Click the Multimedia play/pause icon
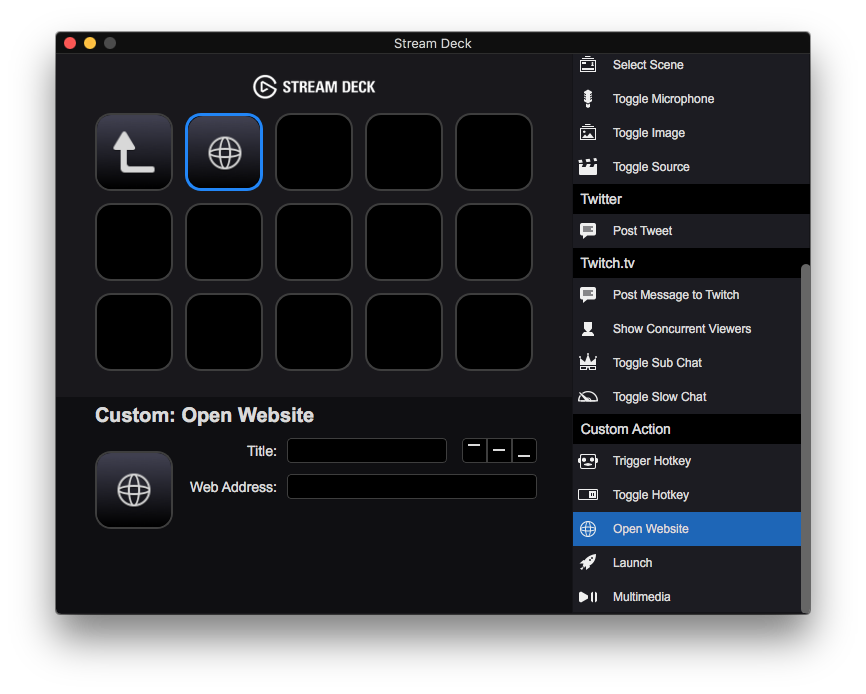 pos(588,596)
